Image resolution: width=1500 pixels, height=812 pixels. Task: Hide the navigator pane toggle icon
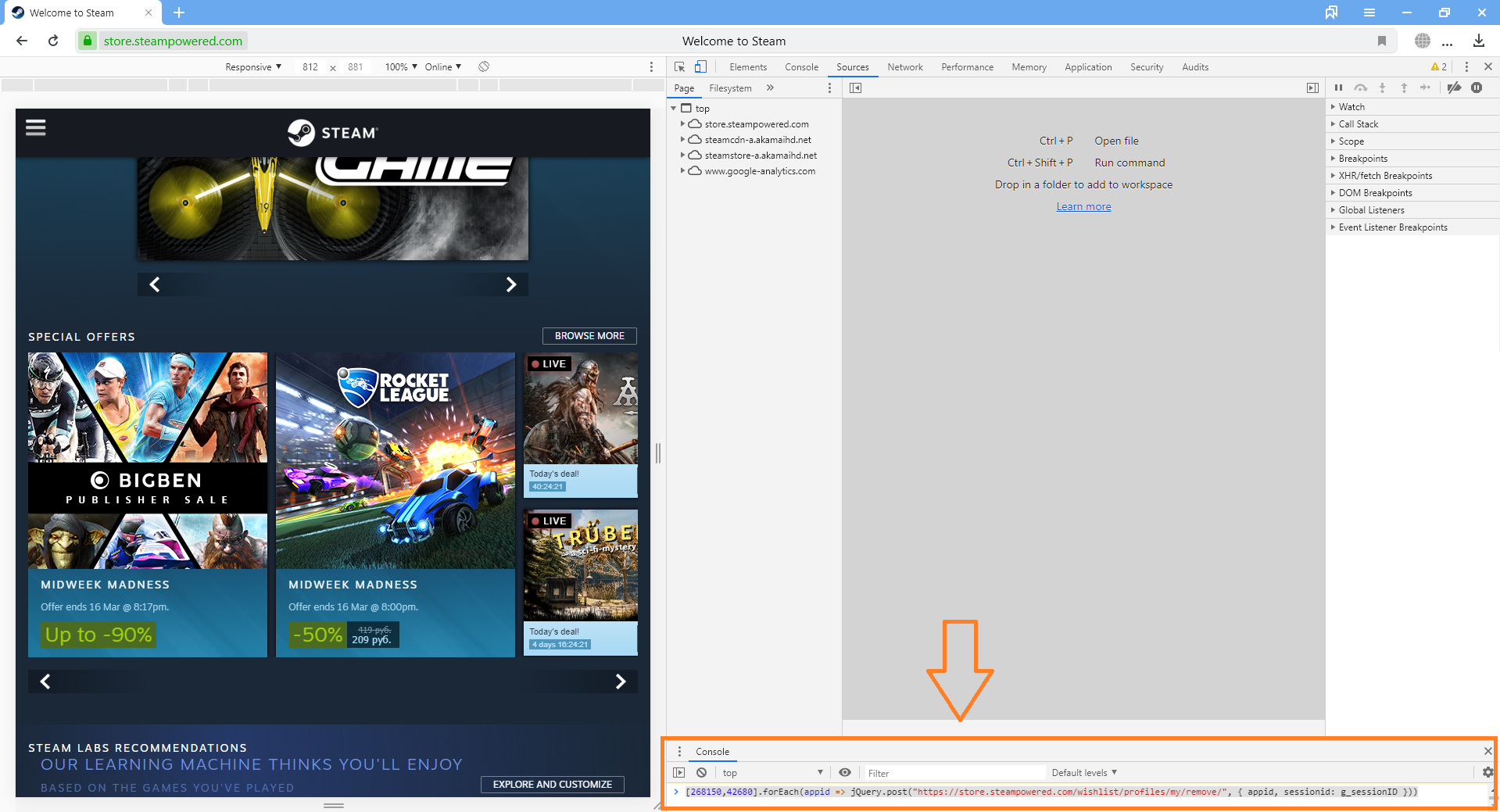855,88
